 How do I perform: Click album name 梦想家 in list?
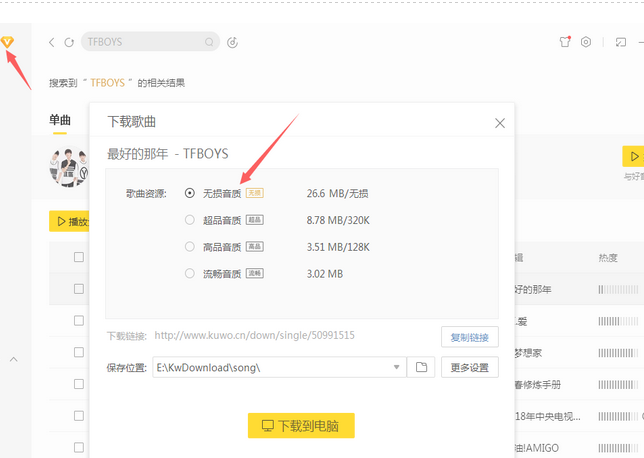(x=528, y=353)
